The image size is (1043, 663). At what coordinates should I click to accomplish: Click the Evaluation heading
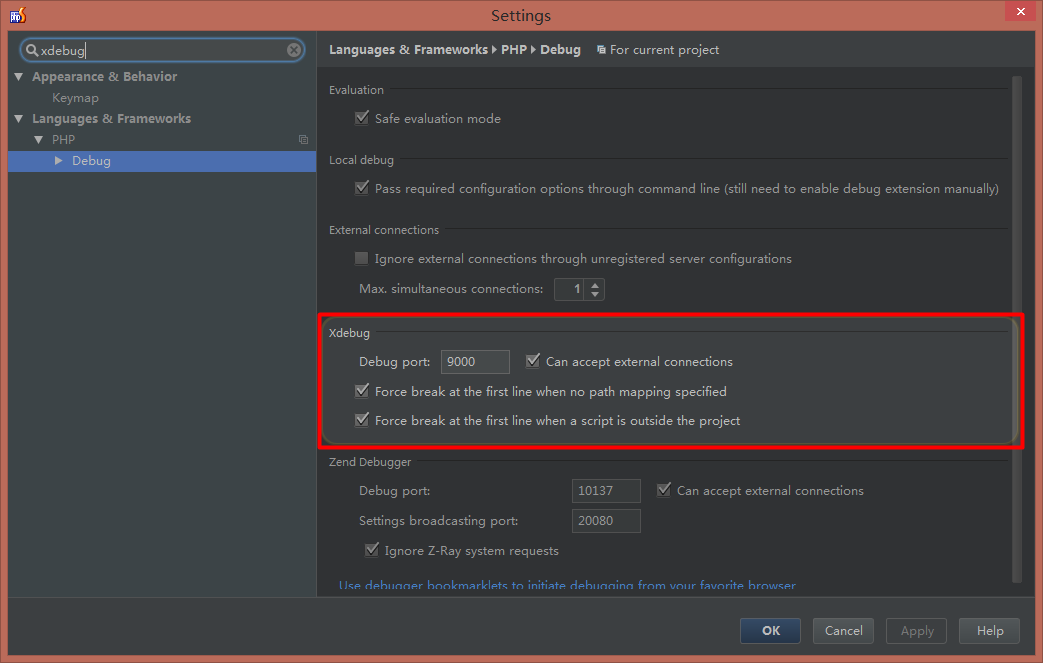point(356,90)
